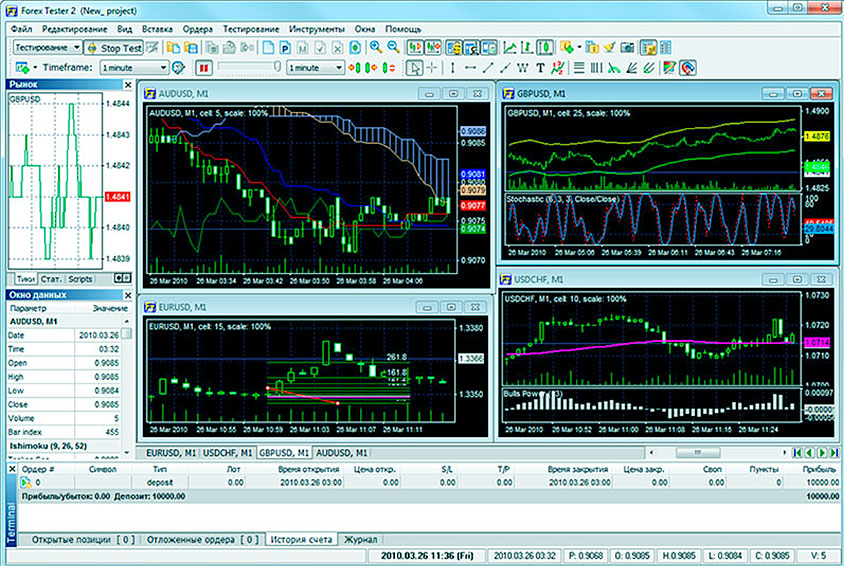Screen dimensions: 844x566
Task: Open the test speed 1 minute dropdown
Action: click(x=314, y=68)
